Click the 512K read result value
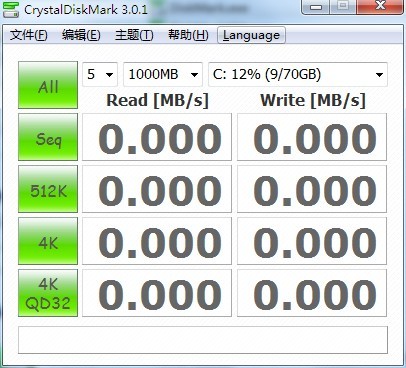 pos(160,190)
